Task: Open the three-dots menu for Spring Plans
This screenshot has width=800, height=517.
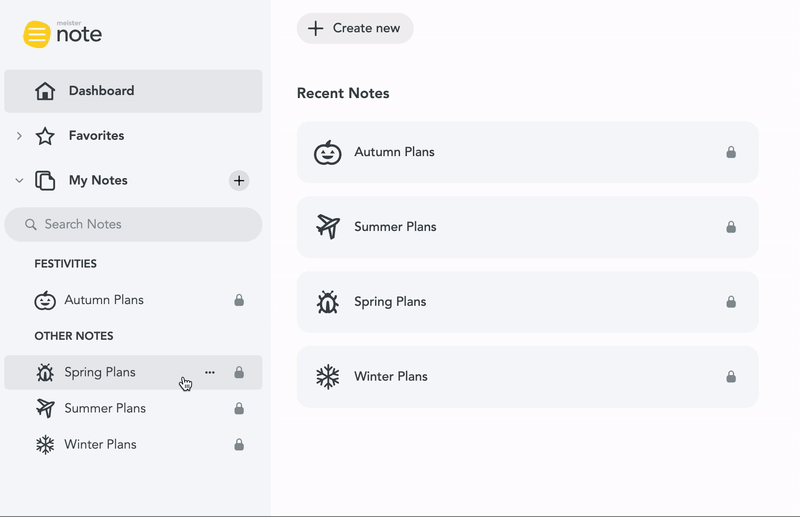Action: click(210, 373)
